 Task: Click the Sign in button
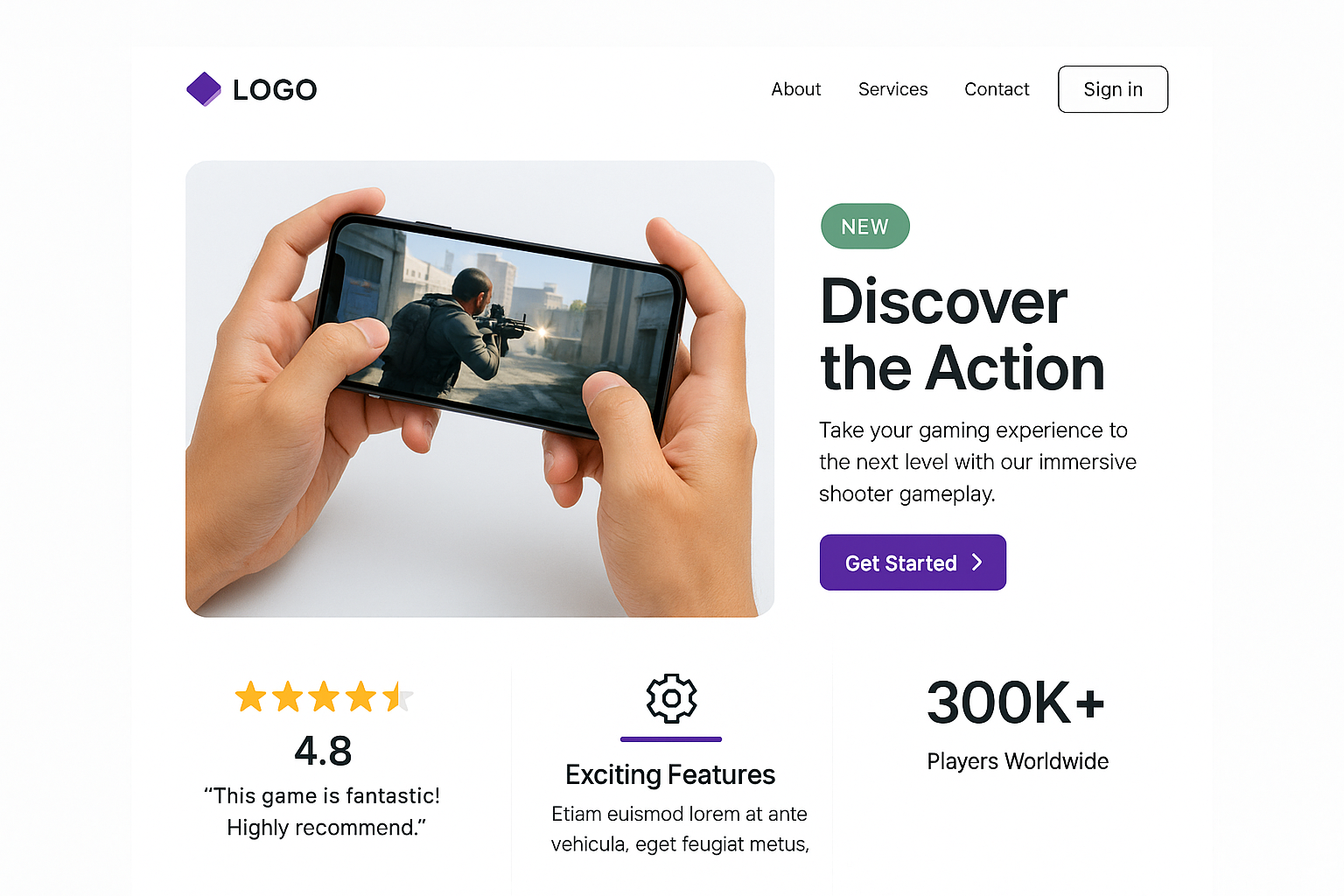(x=1113, y=89)
